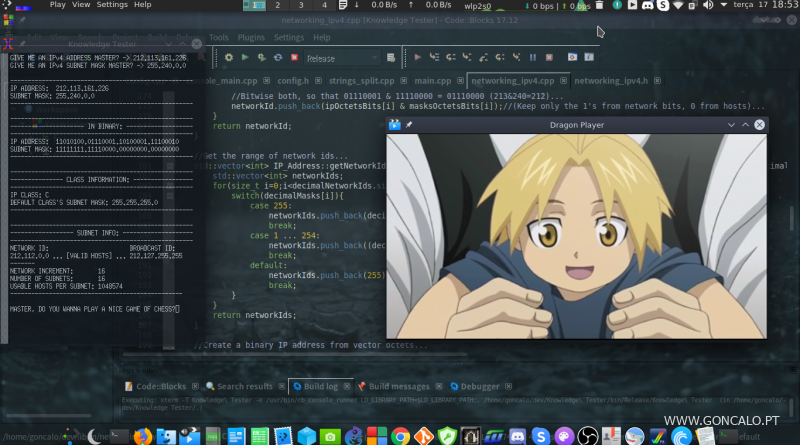The height and width of the screenshot is (445, 800).
Task: Open the Plugins menu in Code::Blocks
Action: (251, 37)
